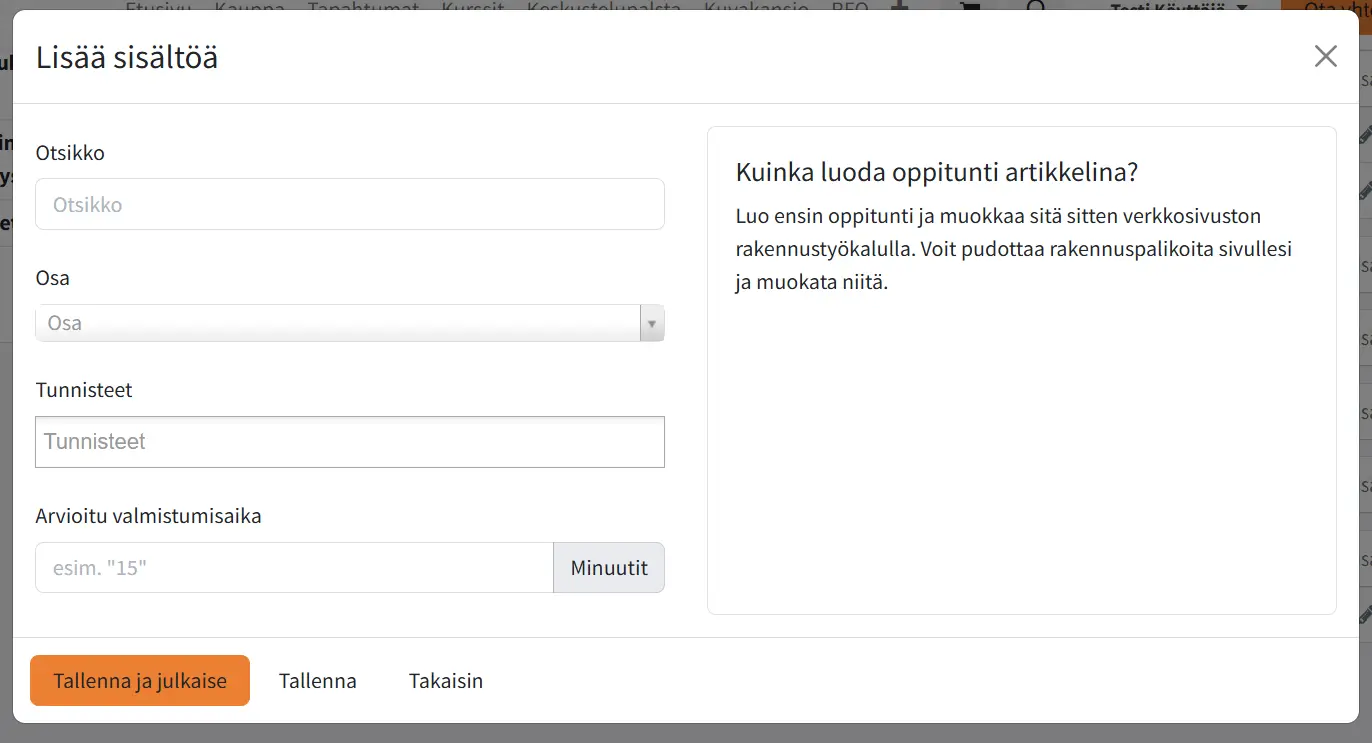Close the Lisää sisältöä dialog
The height and width of the screenshot is (743, 1372).
pyautogui.click(x=1325, y=56)
